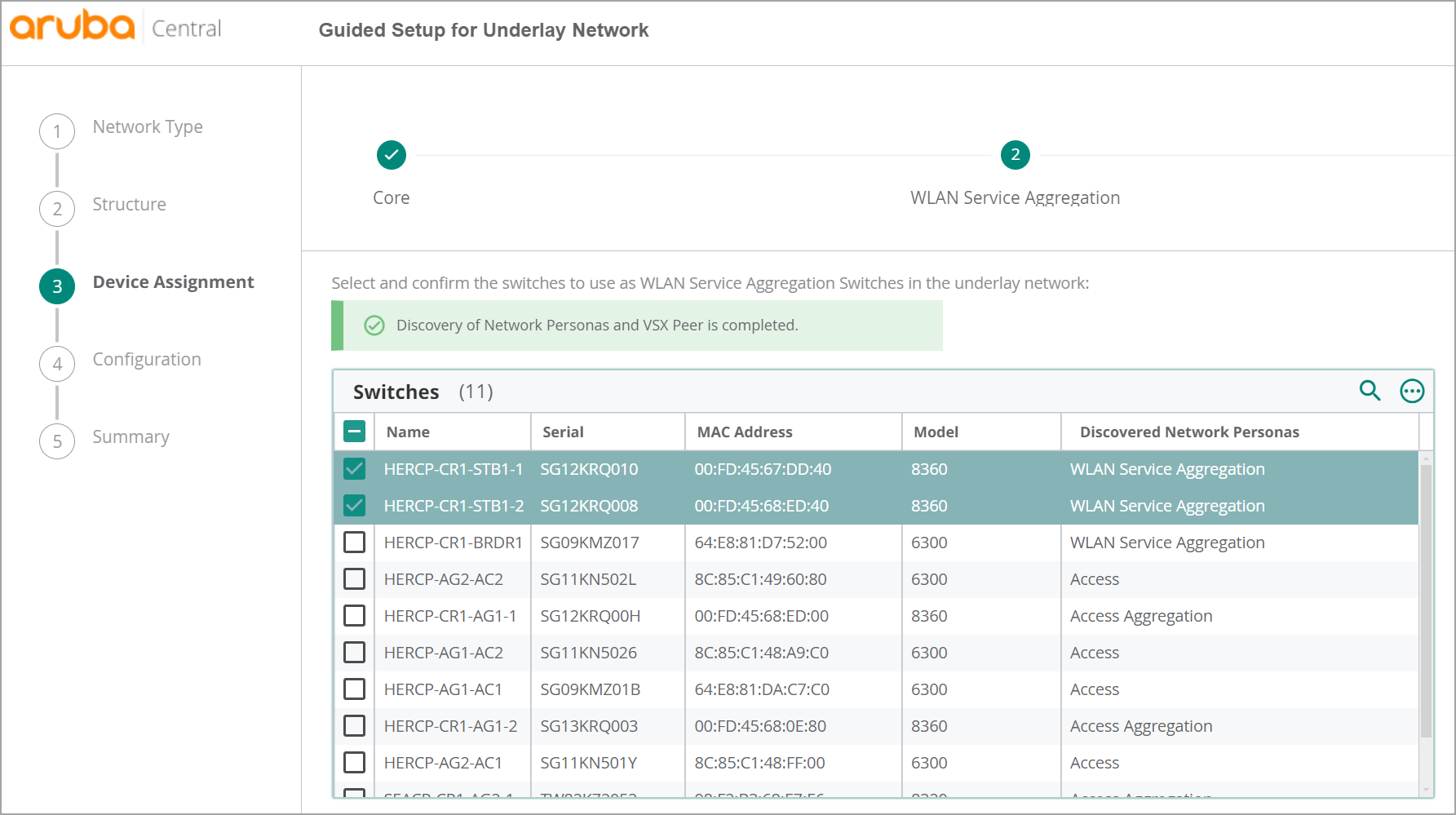
Task: Sort by Discovered Network Personas column header
Action: [1189, 432]
